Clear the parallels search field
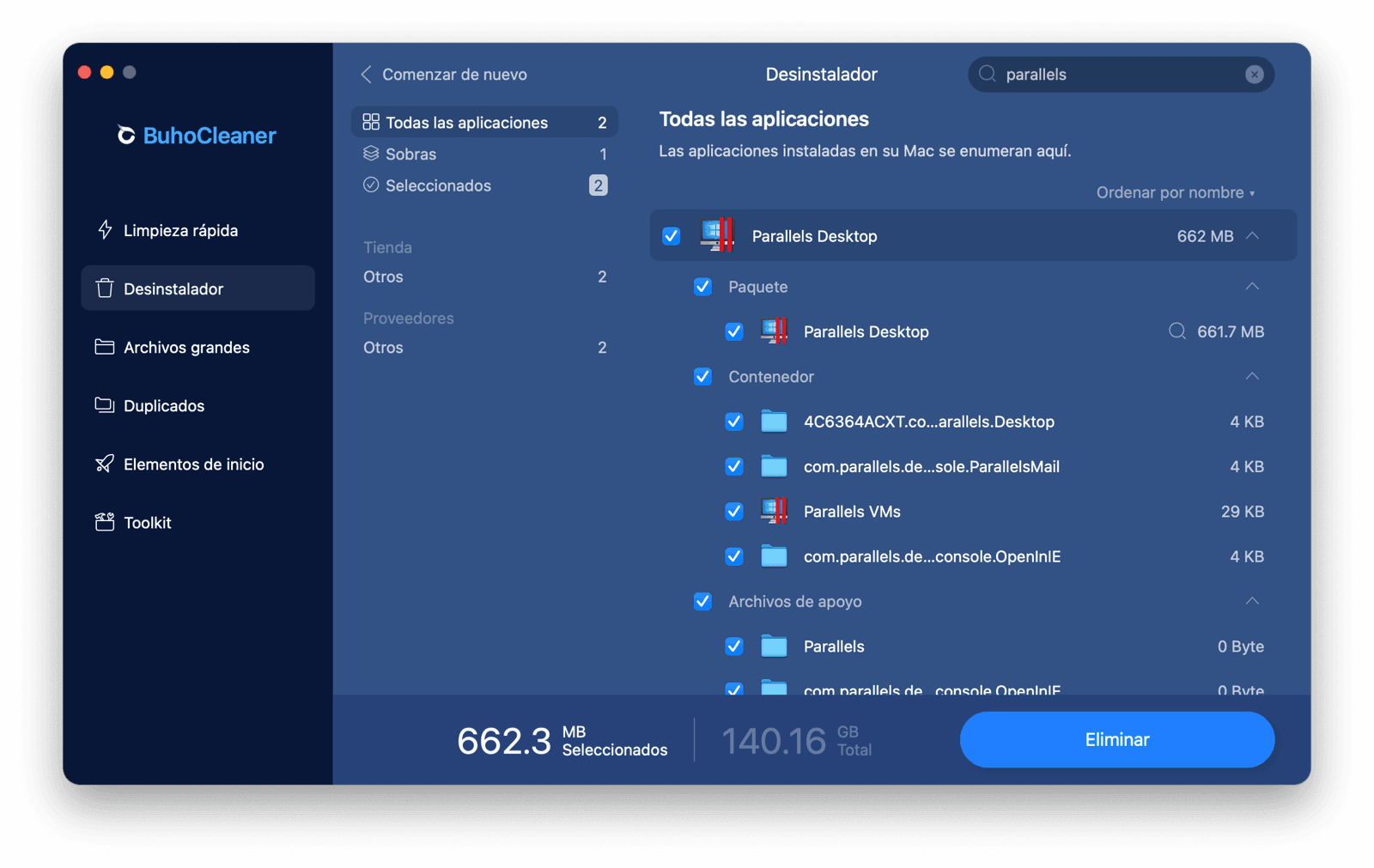The height and width of the screenshot is (868, 1374). [x=1255, y=74]
